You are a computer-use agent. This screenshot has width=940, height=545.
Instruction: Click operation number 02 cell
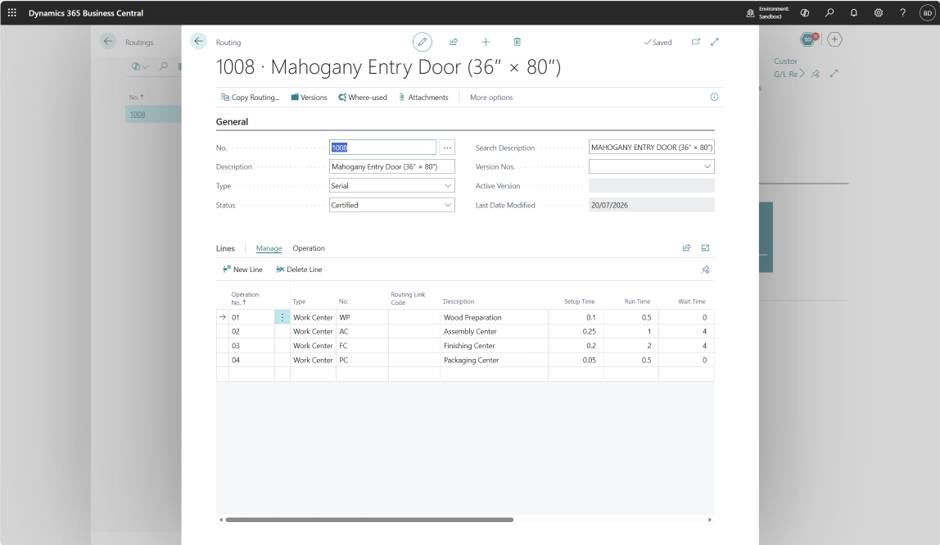251,332
